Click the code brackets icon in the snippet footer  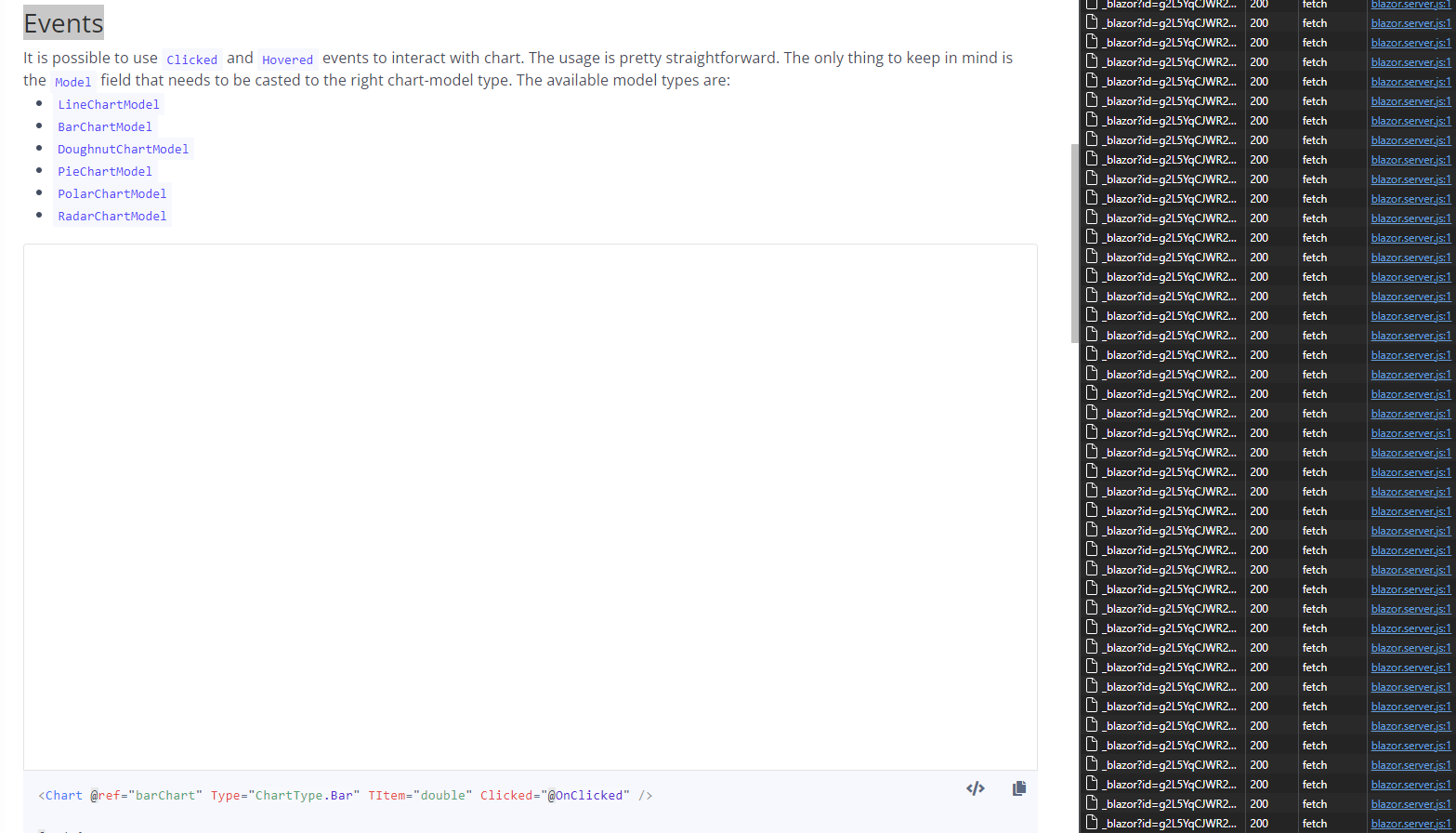pyautogui.click(x=975, y=787)
